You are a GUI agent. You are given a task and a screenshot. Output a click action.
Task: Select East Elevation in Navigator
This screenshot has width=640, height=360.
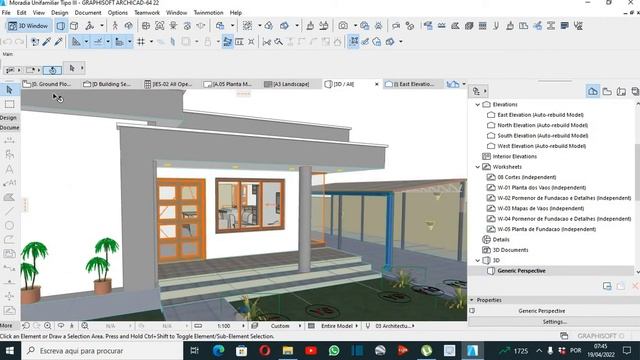click(540, 115)
